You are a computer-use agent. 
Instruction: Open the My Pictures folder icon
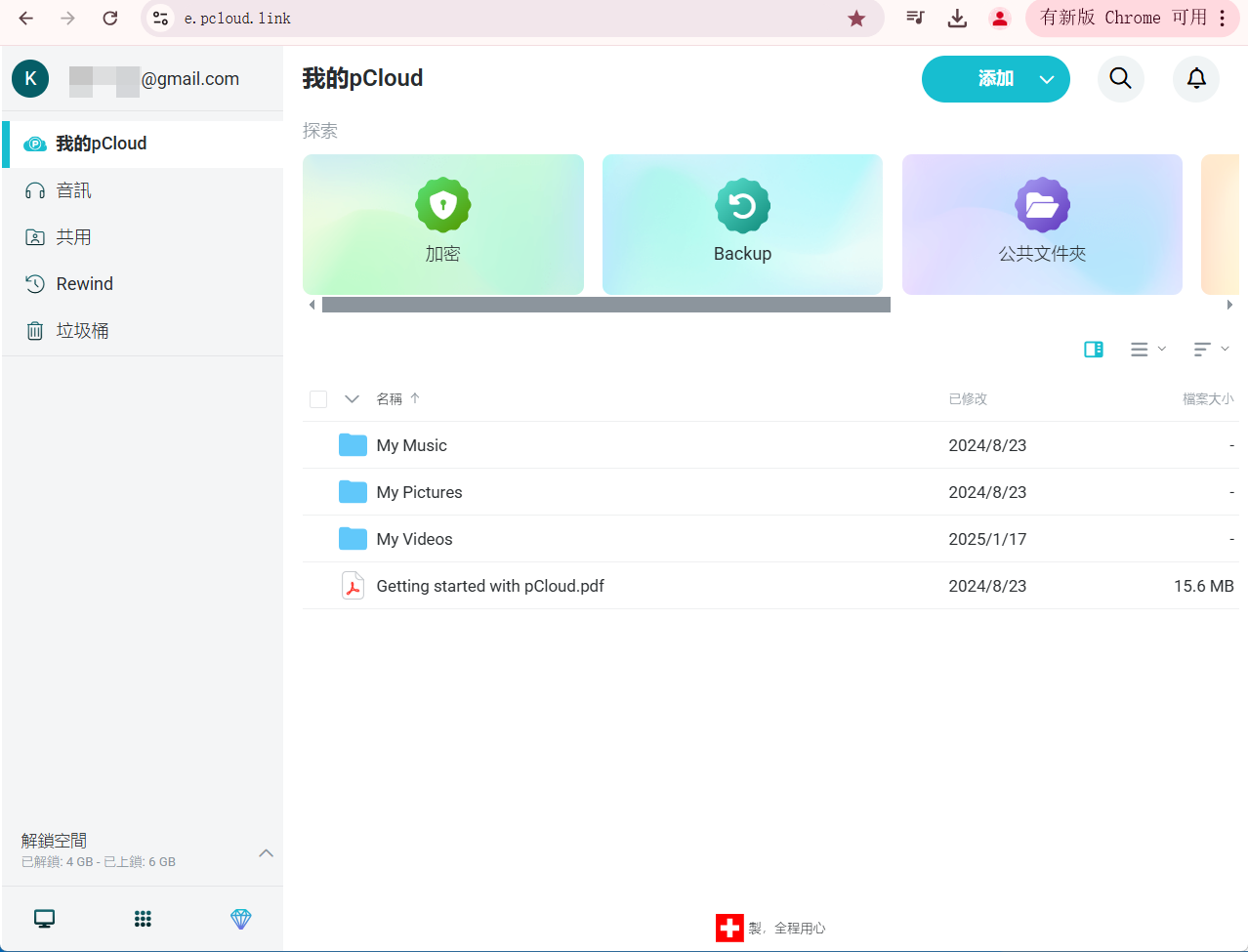353,492
